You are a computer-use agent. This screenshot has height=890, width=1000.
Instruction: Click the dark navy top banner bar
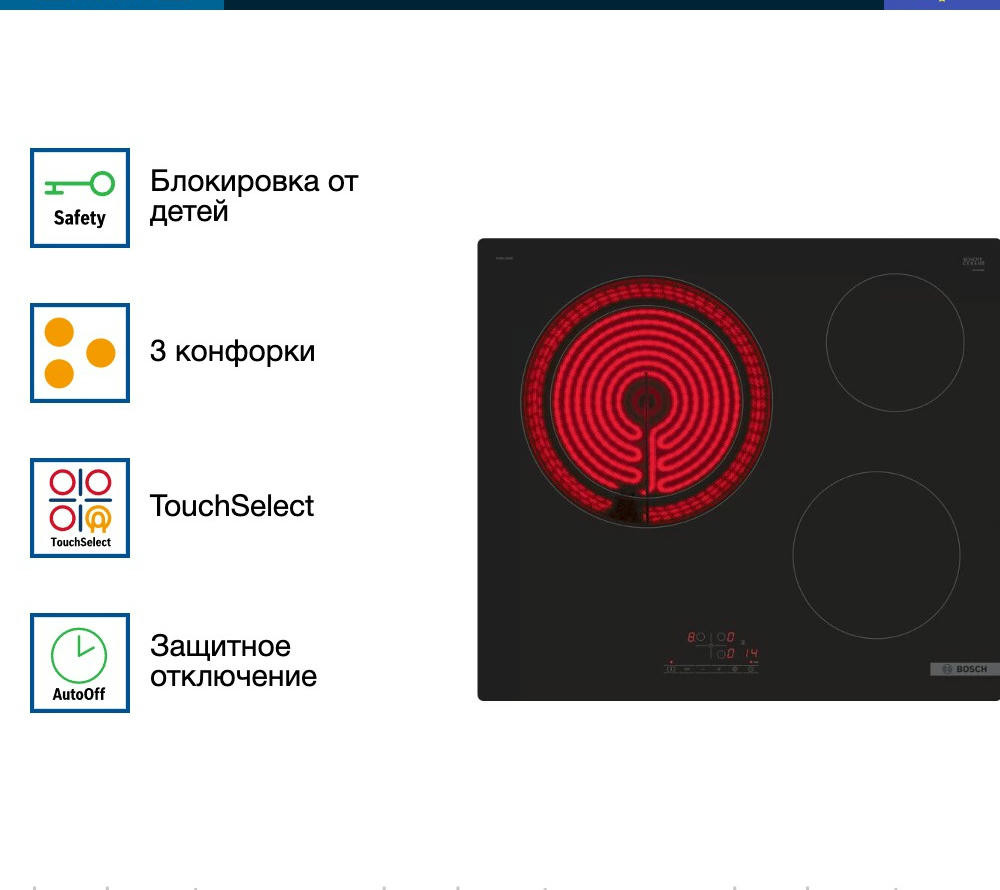pos(550,4)
